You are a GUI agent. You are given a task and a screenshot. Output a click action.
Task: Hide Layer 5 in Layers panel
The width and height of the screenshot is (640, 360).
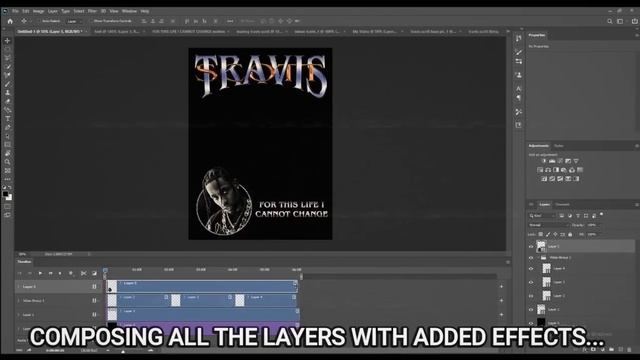pos(531,247)
